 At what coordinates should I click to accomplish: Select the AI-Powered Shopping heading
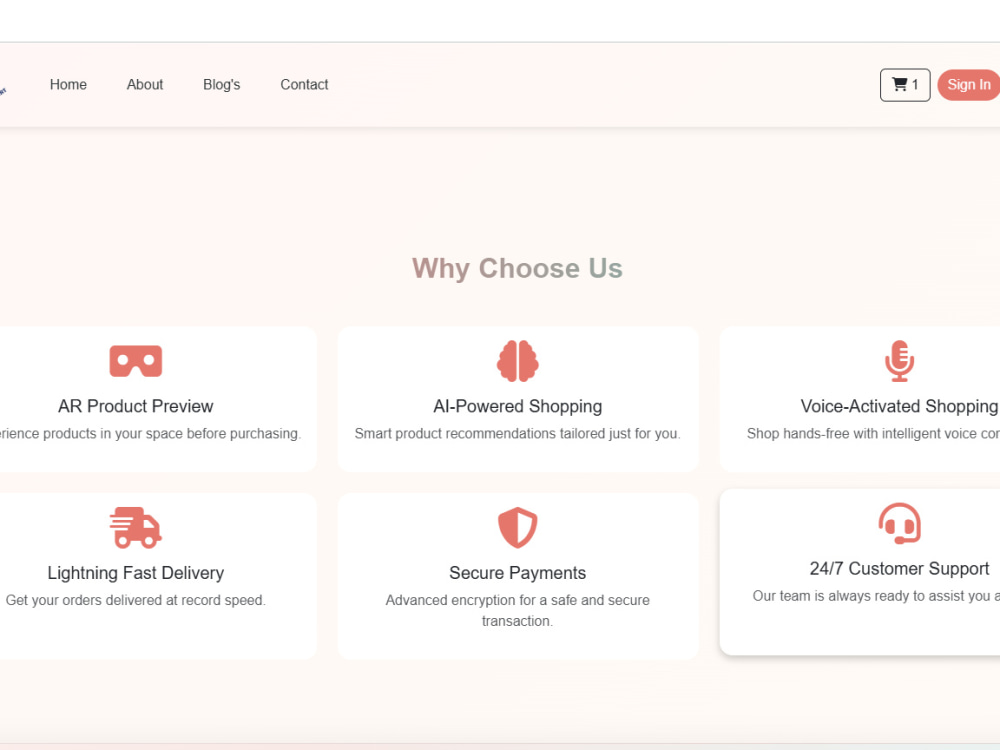click(518, 406)
